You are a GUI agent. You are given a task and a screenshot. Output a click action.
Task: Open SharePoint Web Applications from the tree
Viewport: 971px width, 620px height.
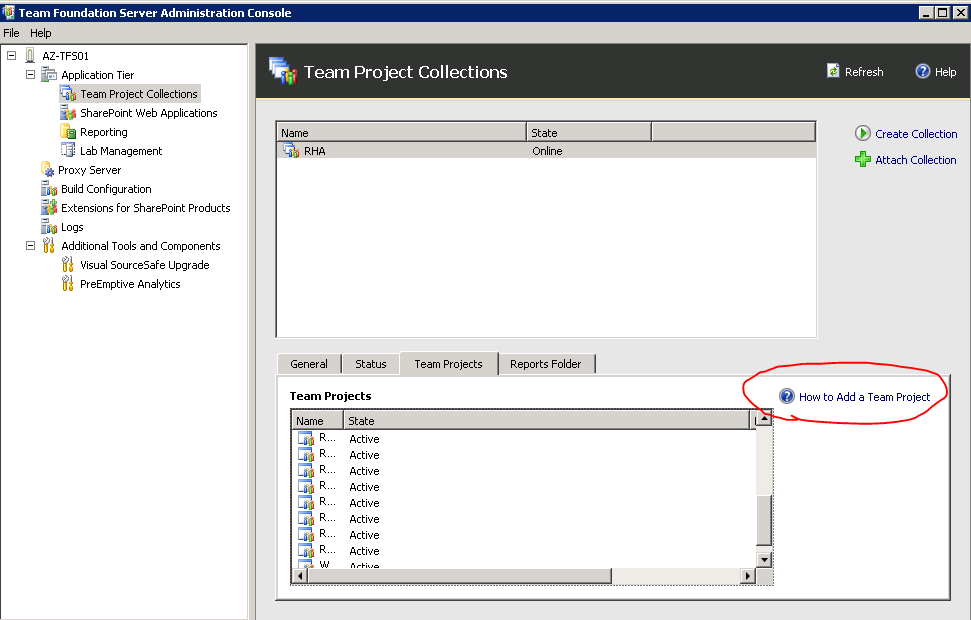coord(146,112)
